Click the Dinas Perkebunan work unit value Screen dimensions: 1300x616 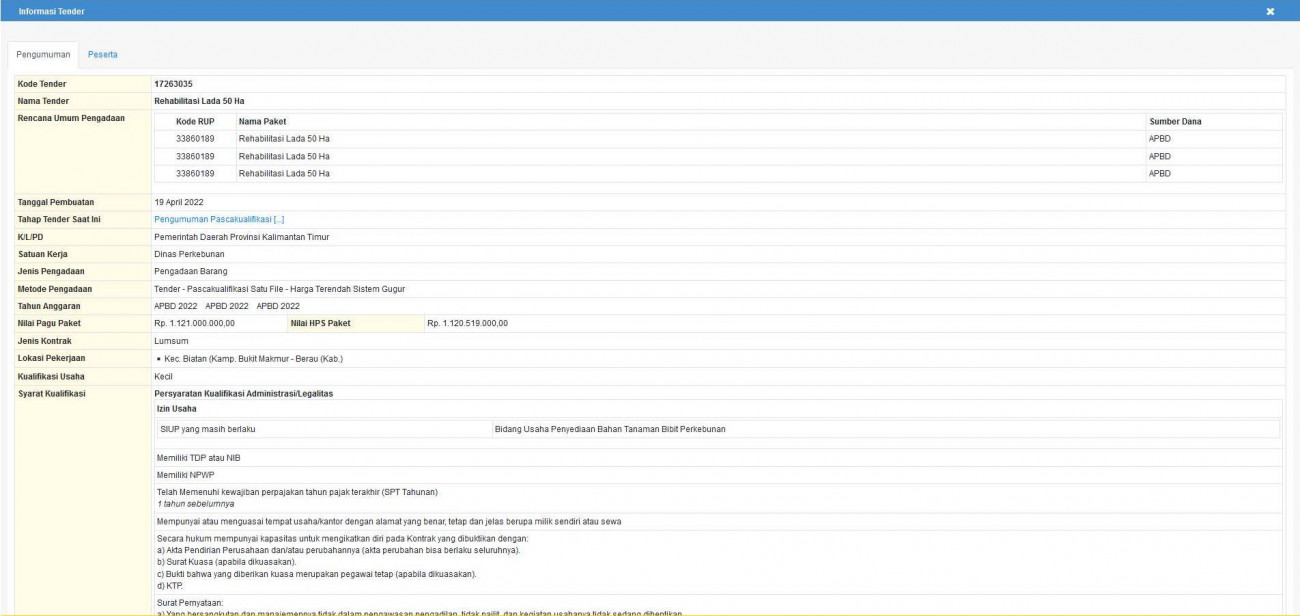189,254
